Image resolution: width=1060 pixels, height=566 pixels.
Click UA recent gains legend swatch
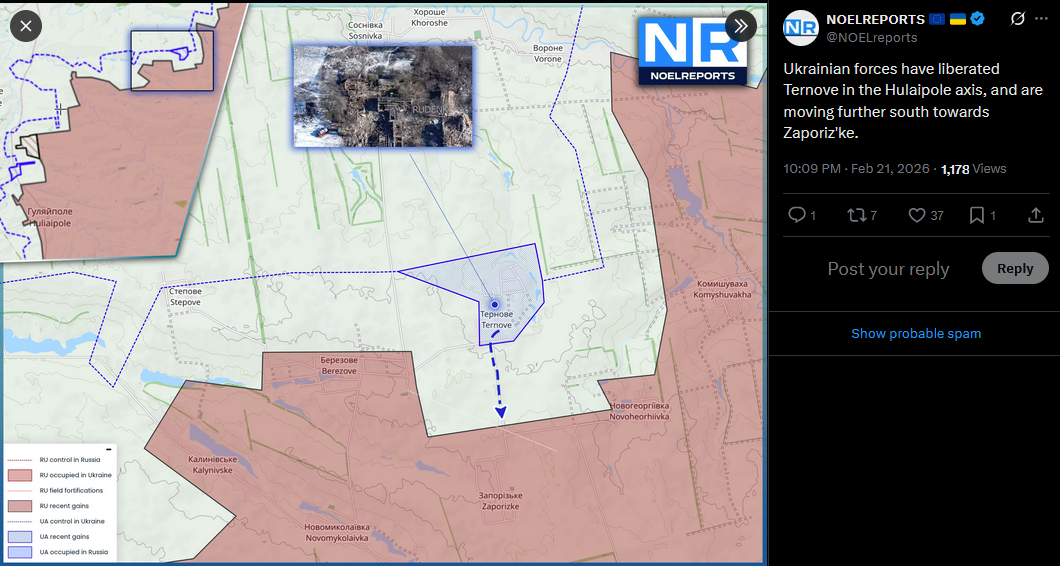click(x=20, y=536)
